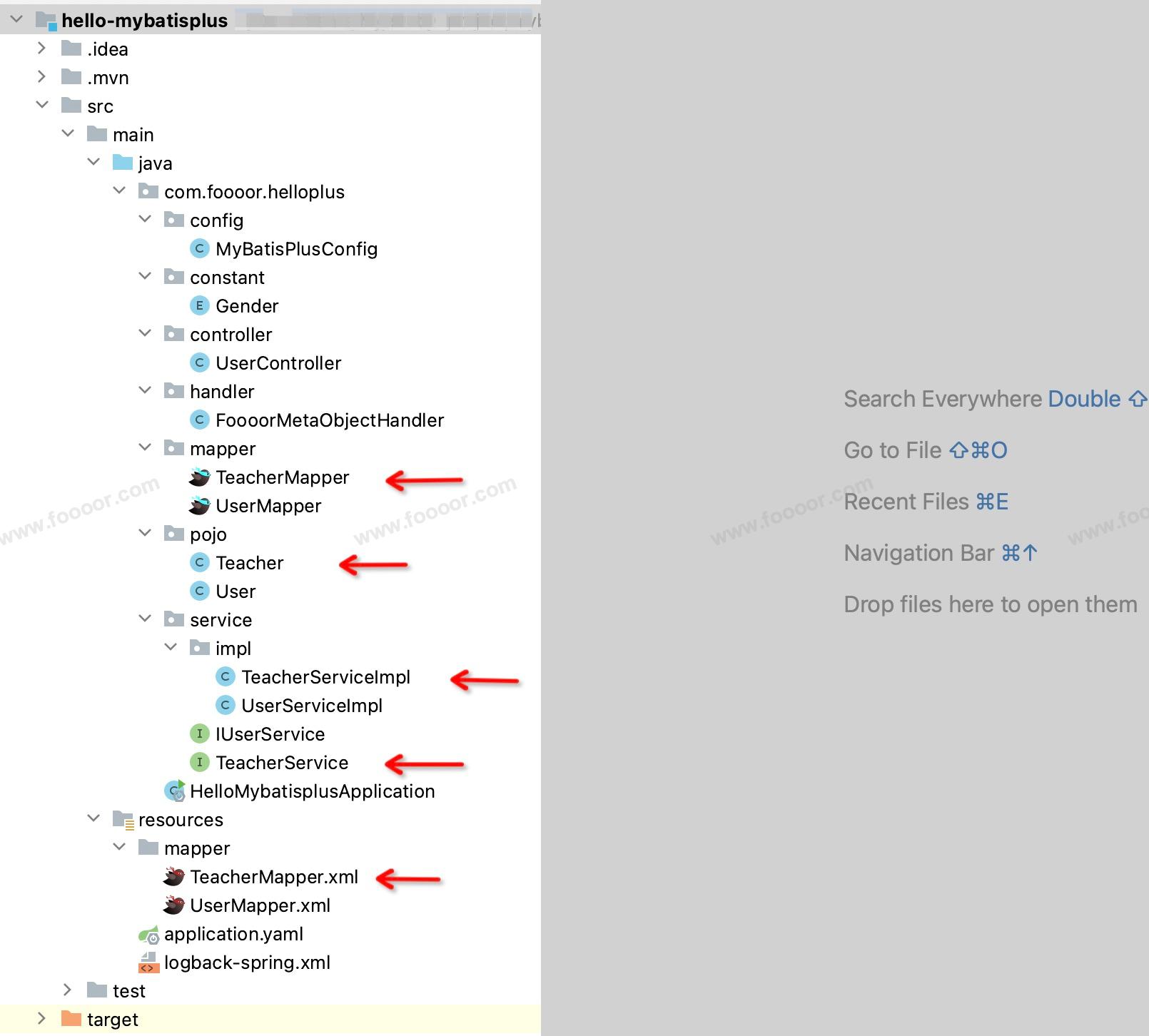Expand the test folder
This screenshot has height=1036, width=1149.
(67, 990)
